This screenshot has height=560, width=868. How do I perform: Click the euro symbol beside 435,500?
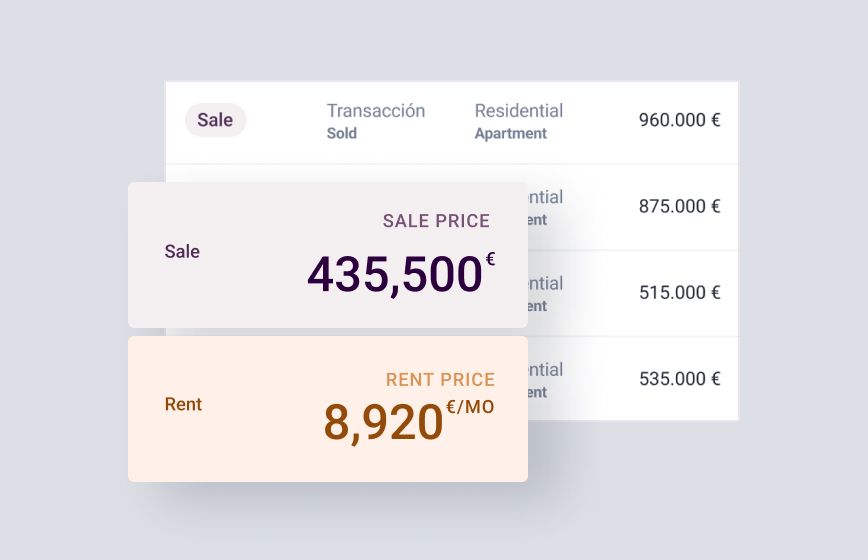point(490,259)
